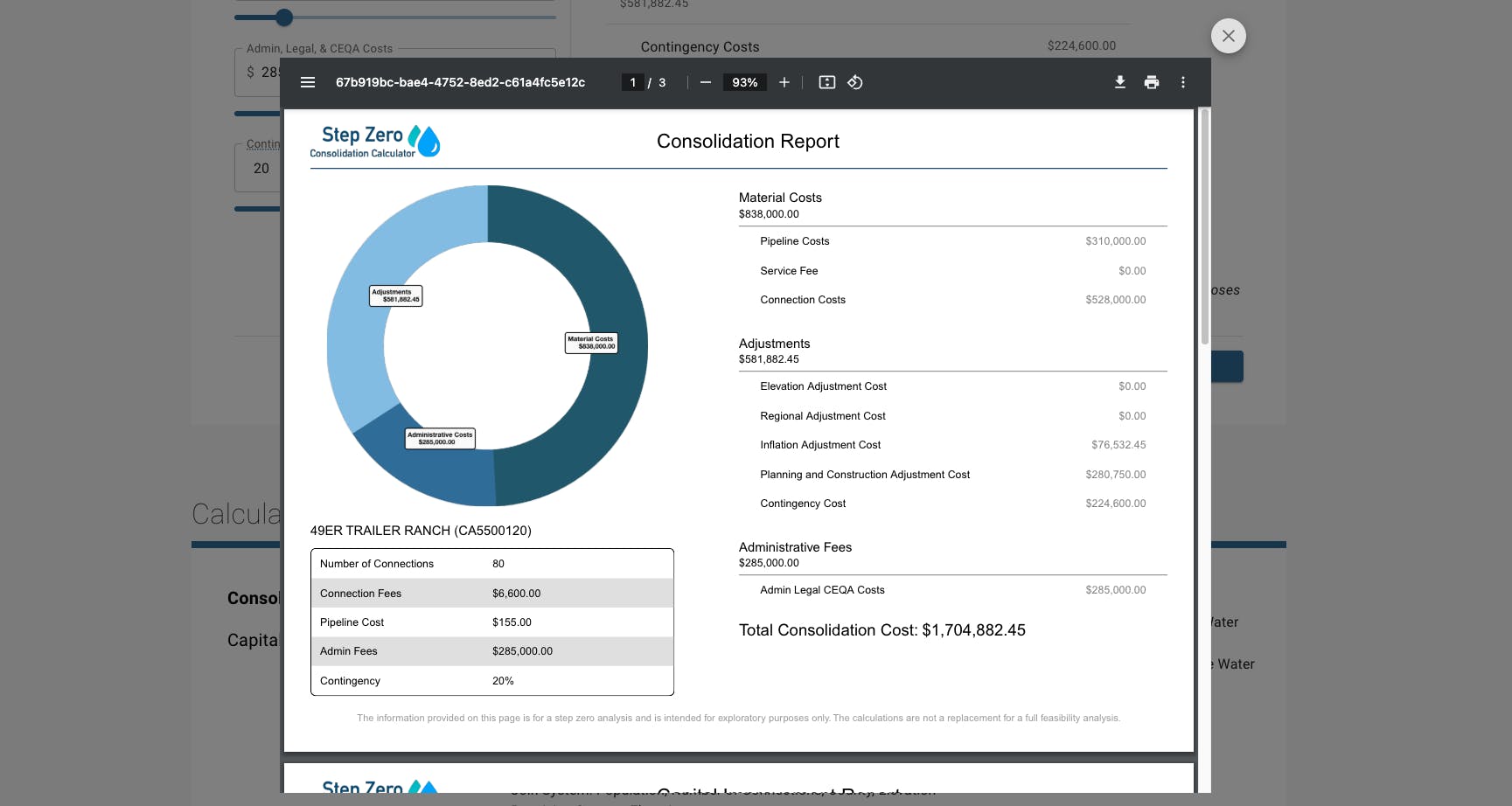
Task: Toggle fit-to-page view mode
Action: [x=826, y=82]
